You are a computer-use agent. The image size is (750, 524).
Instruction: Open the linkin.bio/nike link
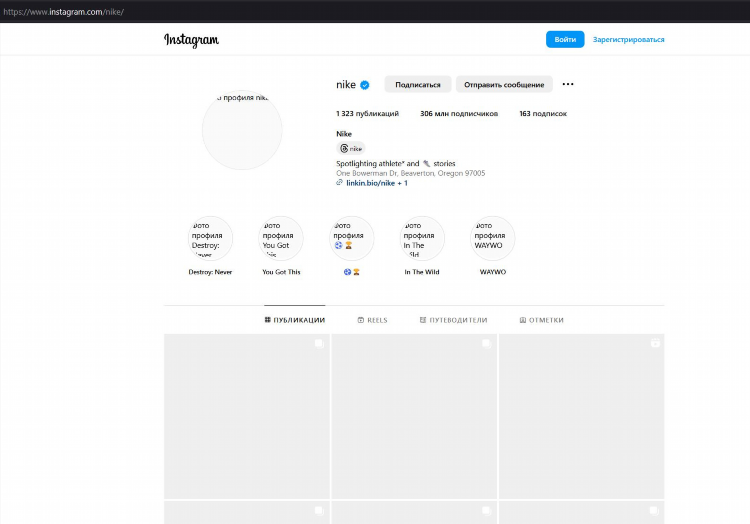377,183
